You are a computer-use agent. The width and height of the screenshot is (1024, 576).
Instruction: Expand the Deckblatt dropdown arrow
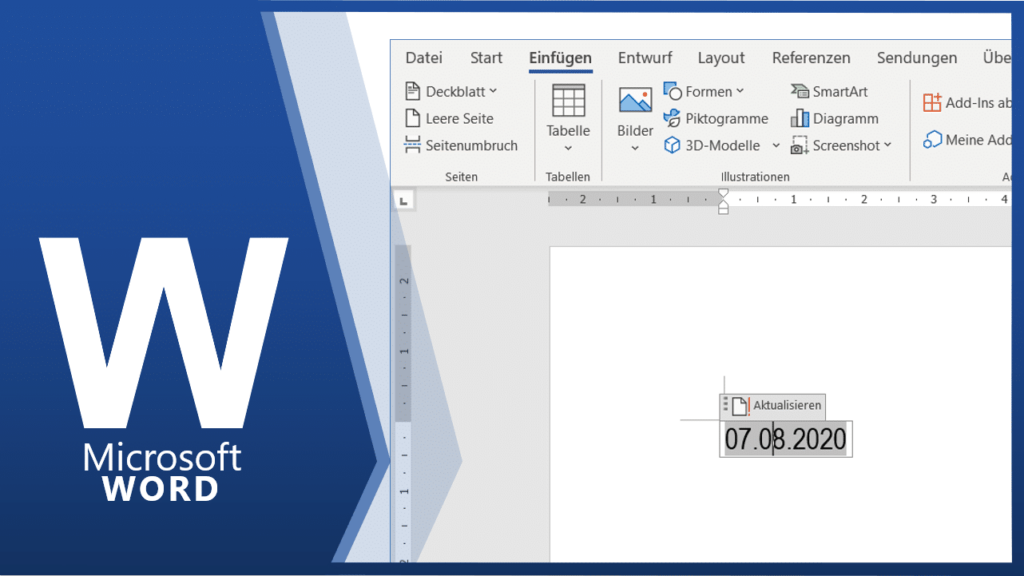[x=493, y=91]
